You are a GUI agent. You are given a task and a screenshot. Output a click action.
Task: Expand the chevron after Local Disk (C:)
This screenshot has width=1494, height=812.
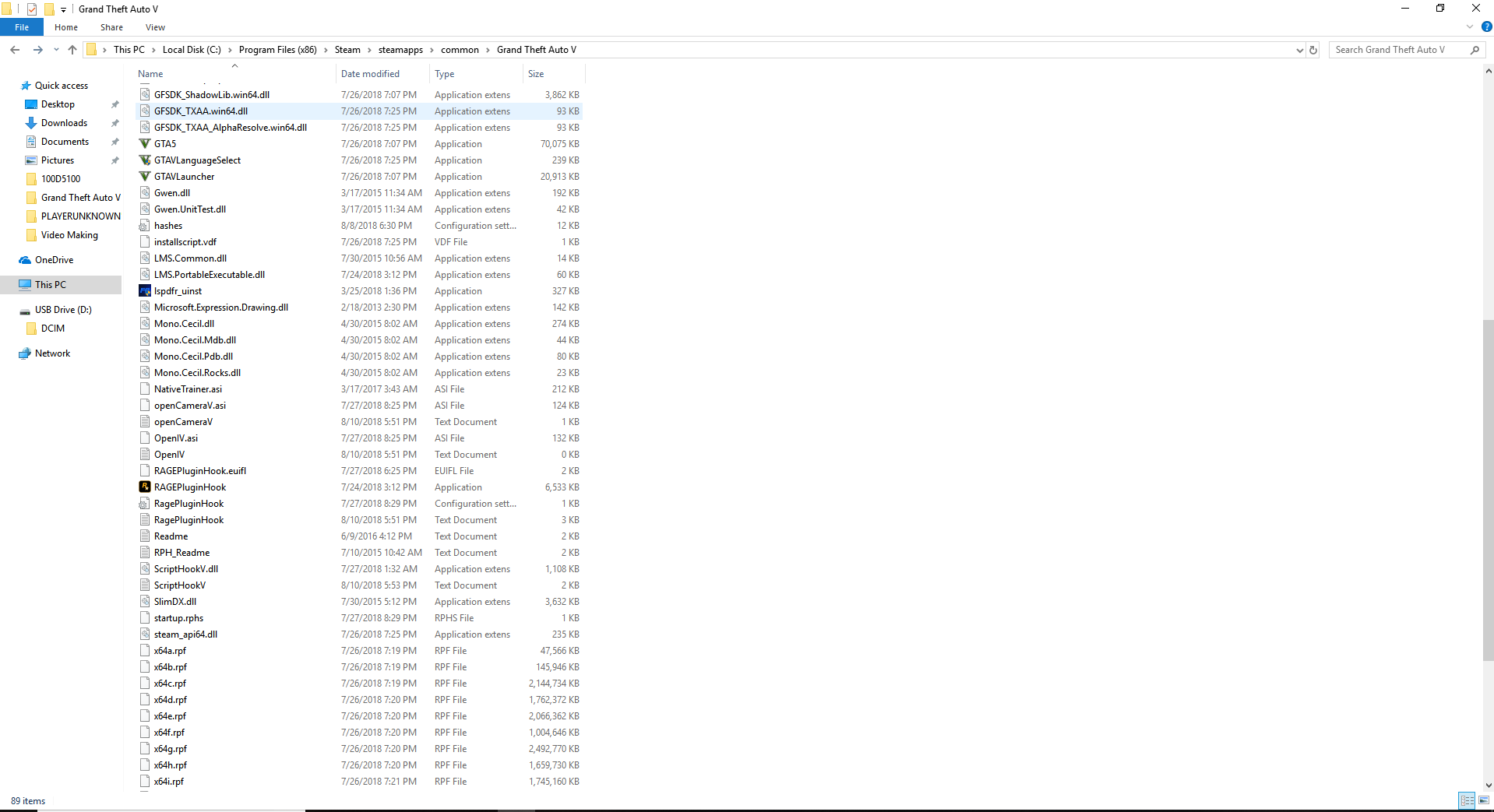click(x=230, y=50)
